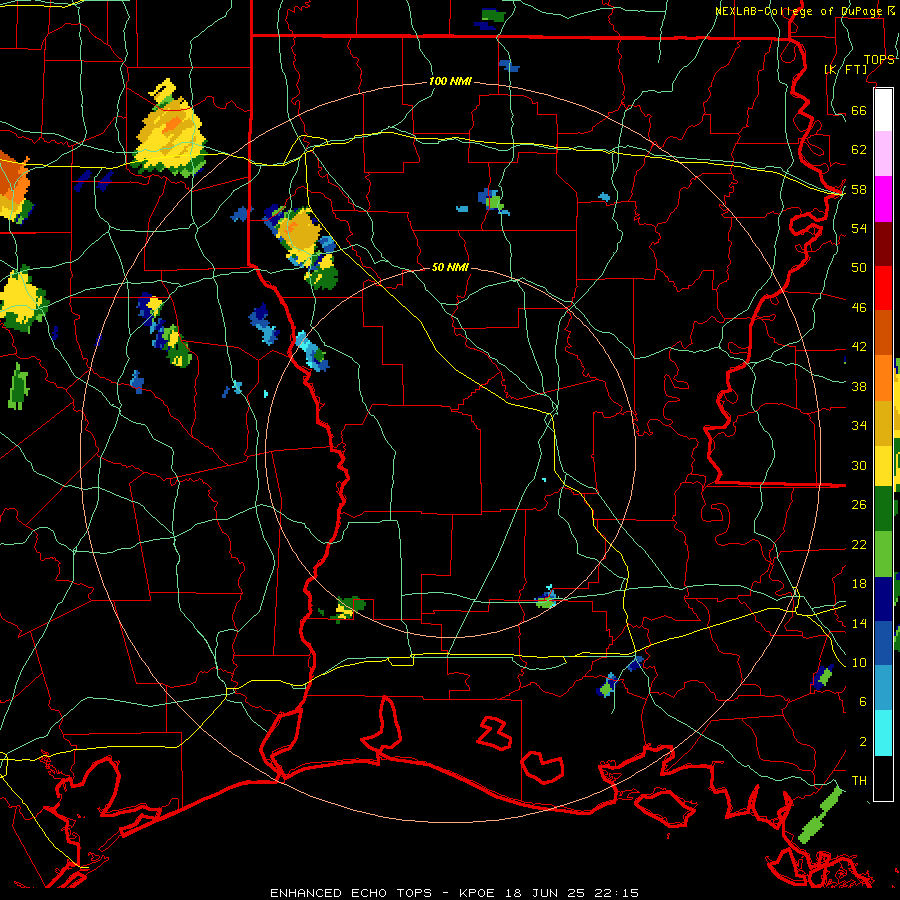The image size is (900, 900).
Task: Pick the light green legend swatch
Action: 883,553
